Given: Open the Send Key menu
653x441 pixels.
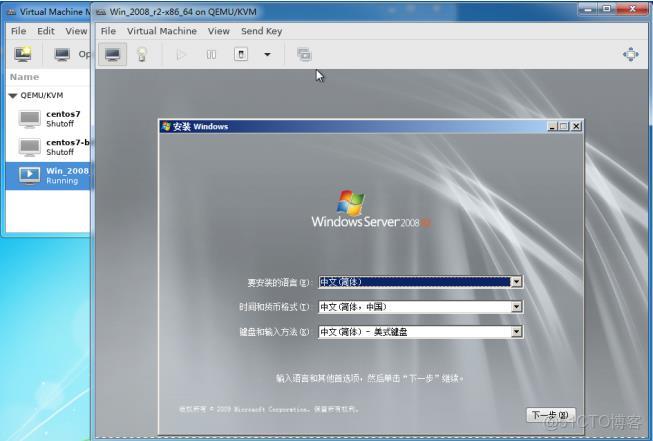Looking at the screenshot, I should 262,31.
